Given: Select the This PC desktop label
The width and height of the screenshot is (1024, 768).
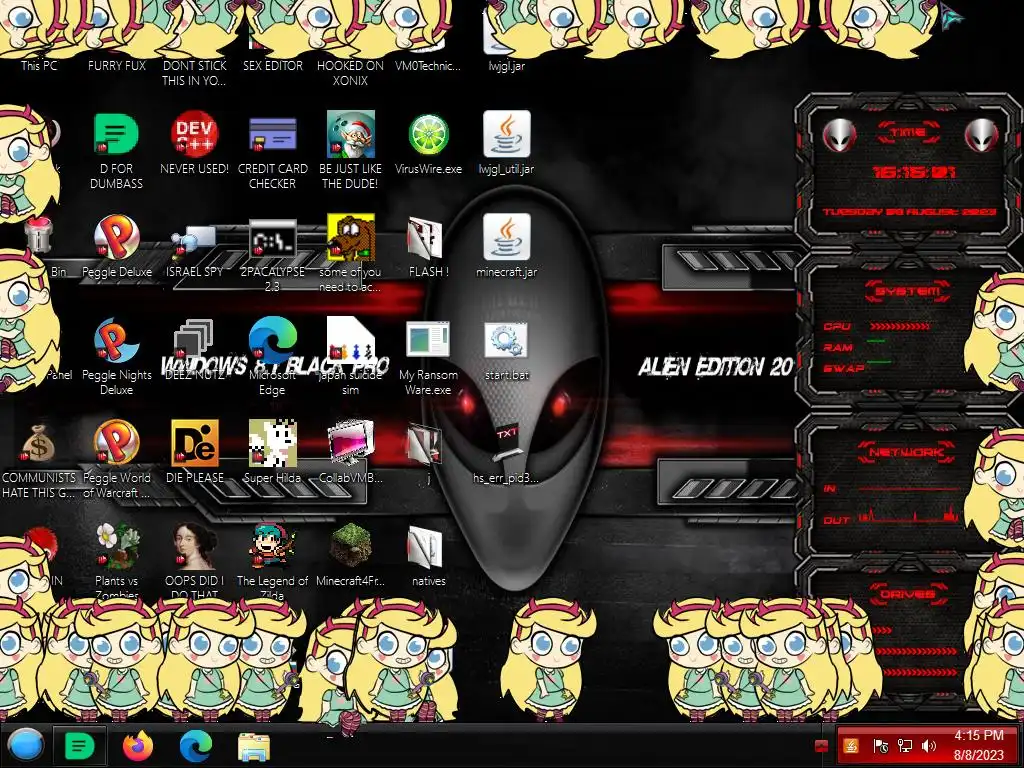Looking at the screenshot, I should [x=39, y=66].
